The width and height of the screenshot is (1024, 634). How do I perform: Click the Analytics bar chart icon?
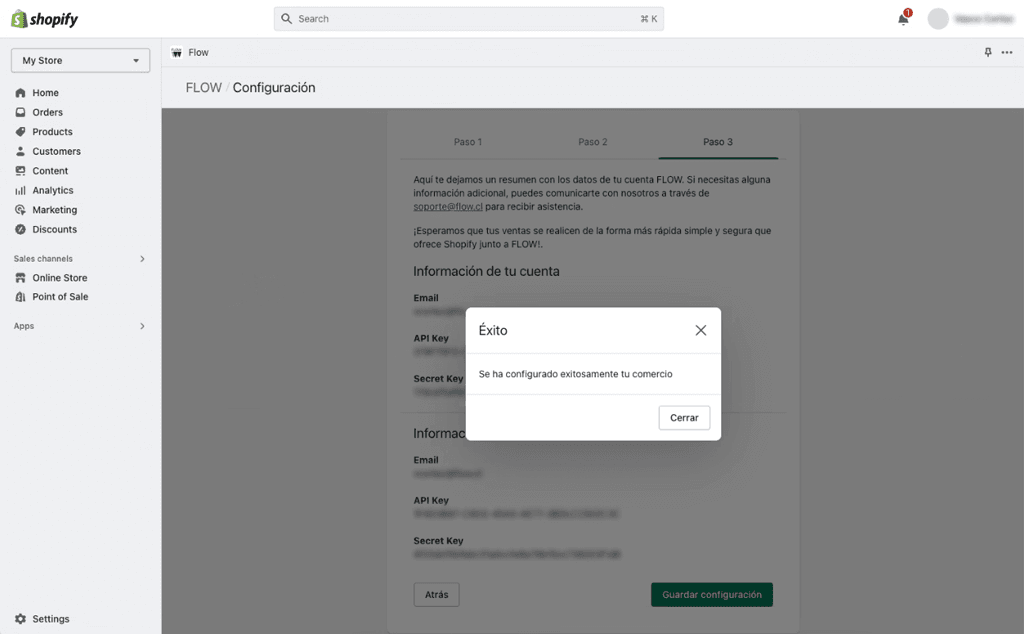click(20, 191)
